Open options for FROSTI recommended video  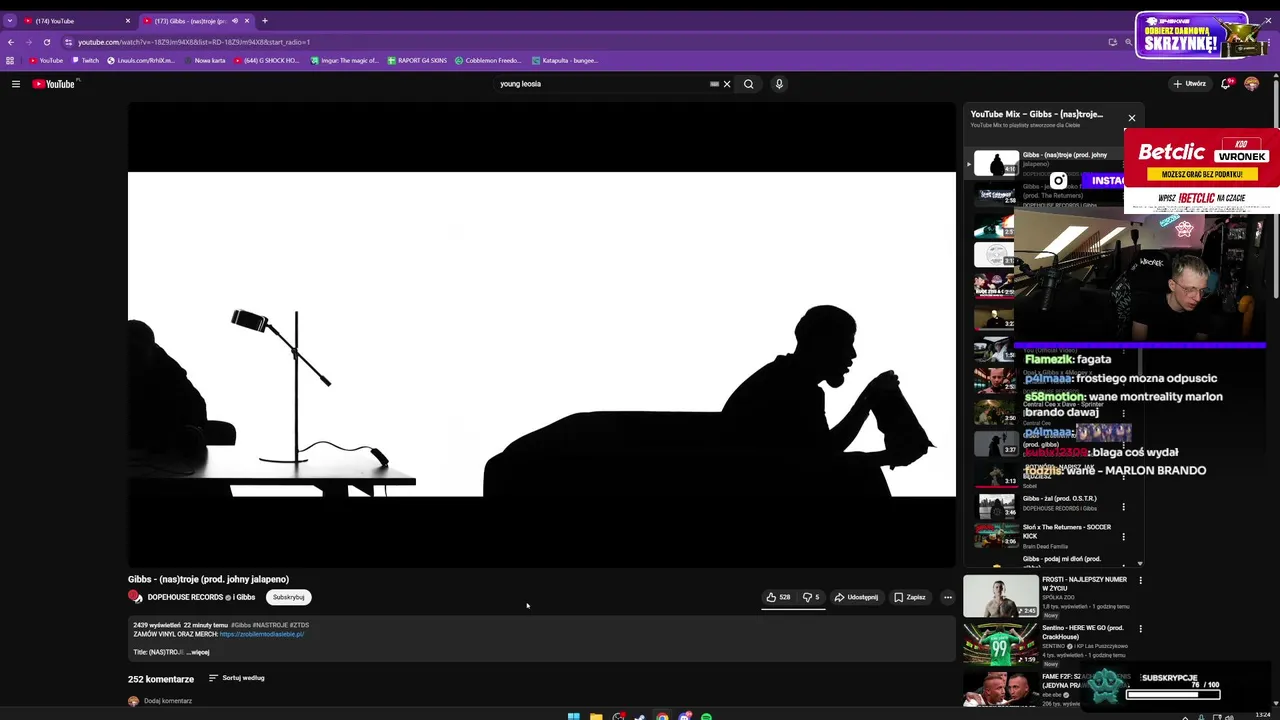coord(1140,580)
